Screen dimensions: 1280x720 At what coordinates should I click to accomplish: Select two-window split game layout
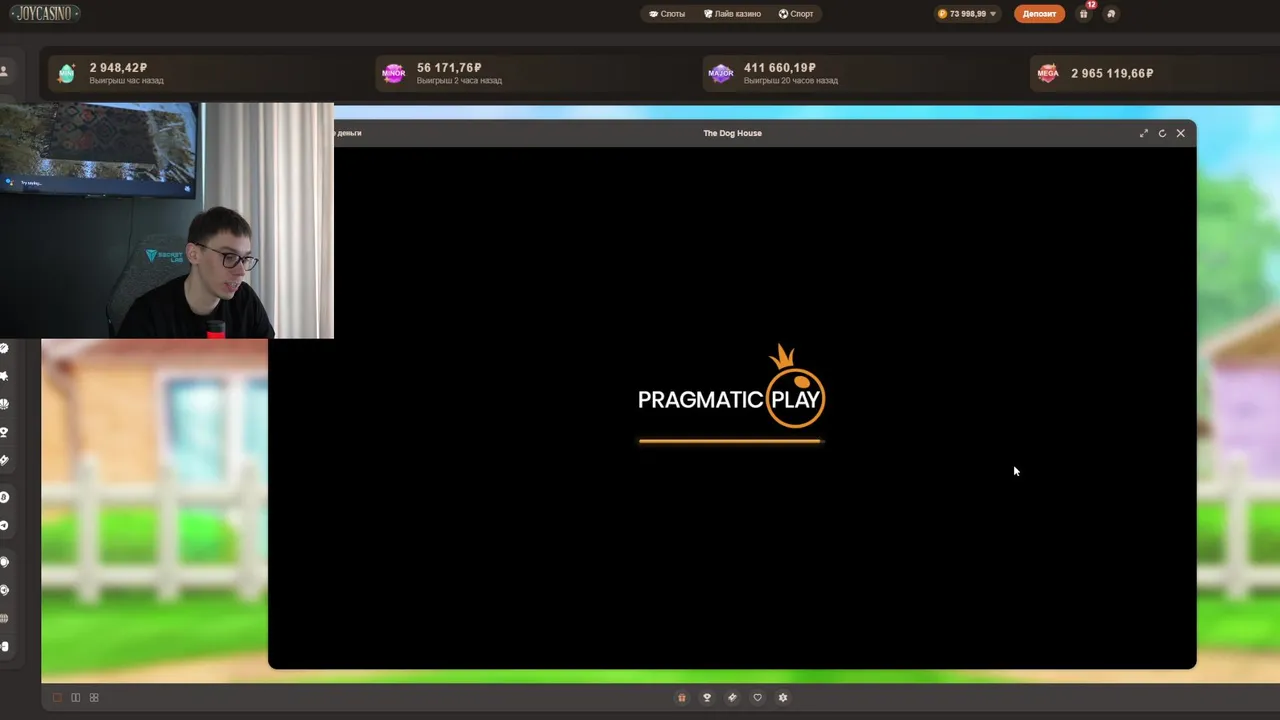(75, 697)
